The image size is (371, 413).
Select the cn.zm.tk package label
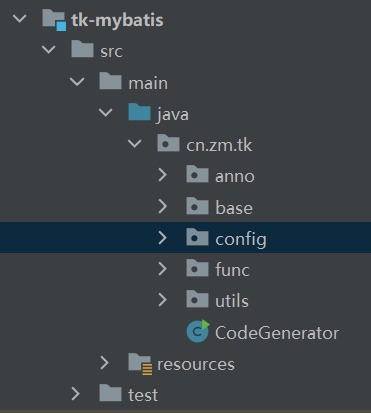tap(219, 145)
